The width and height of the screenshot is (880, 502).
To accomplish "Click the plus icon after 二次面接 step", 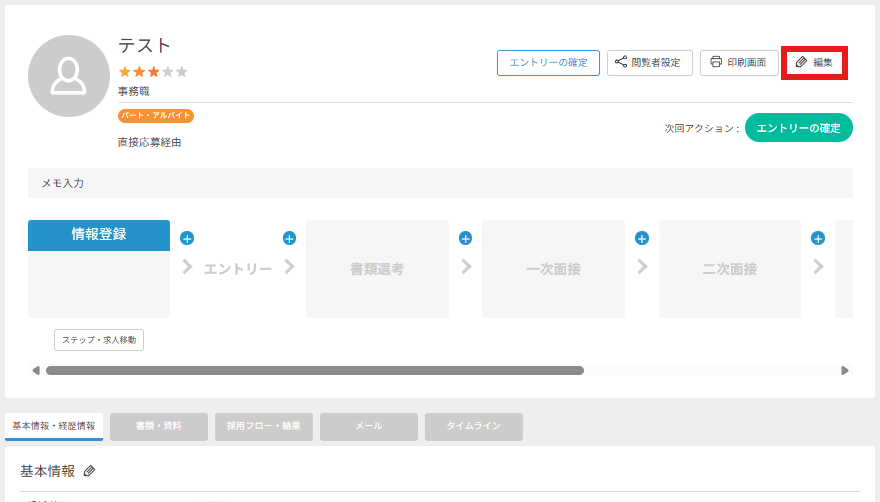I will 818,238.
